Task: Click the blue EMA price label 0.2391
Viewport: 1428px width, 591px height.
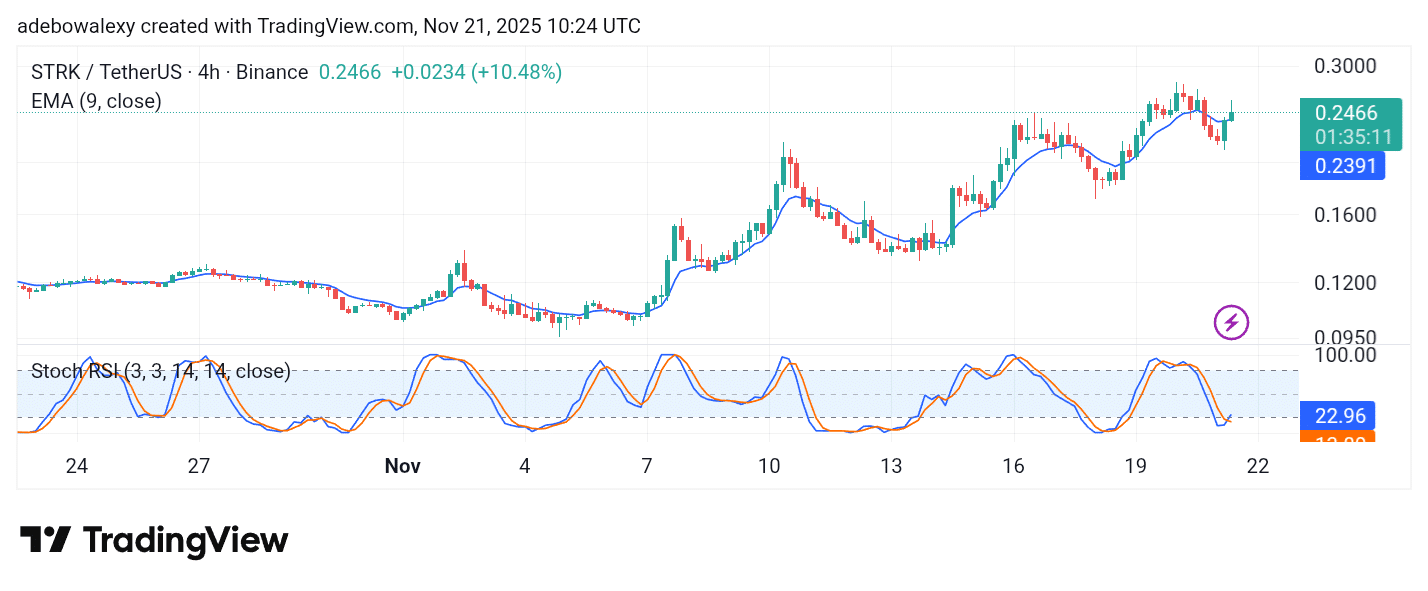Action: pos(1343,166)
